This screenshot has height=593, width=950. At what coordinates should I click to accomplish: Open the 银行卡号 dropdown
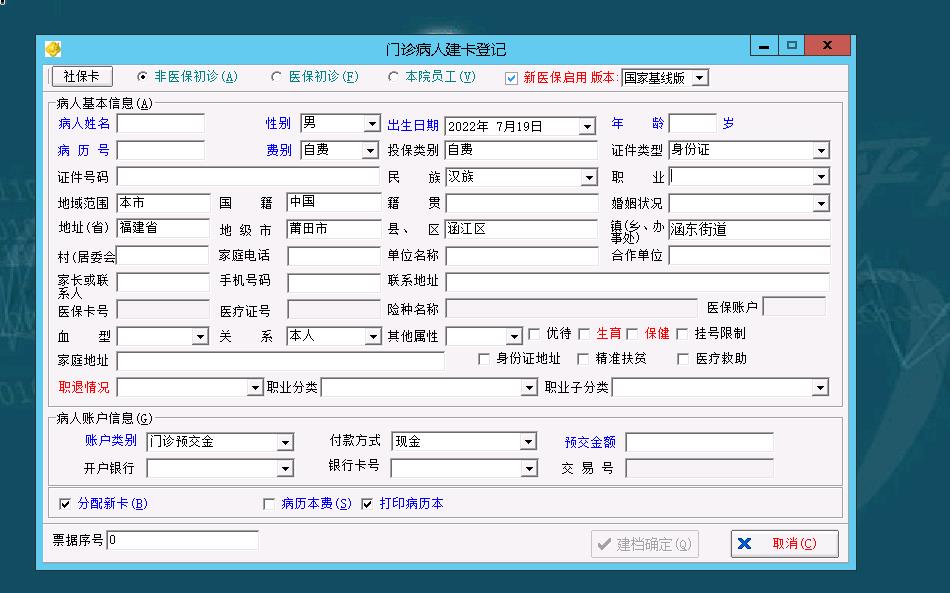coord(530,468)
